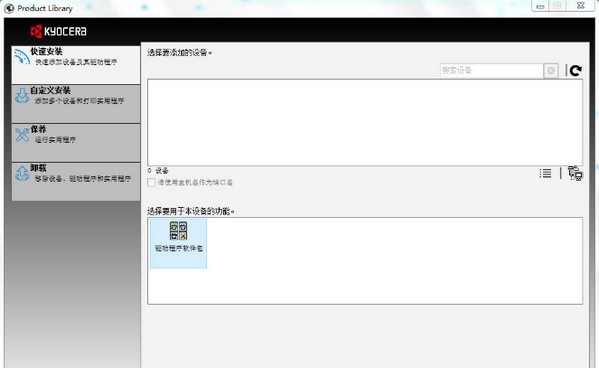
Task: Open the 卸载 uninstall tab
Action: [76, 182]
